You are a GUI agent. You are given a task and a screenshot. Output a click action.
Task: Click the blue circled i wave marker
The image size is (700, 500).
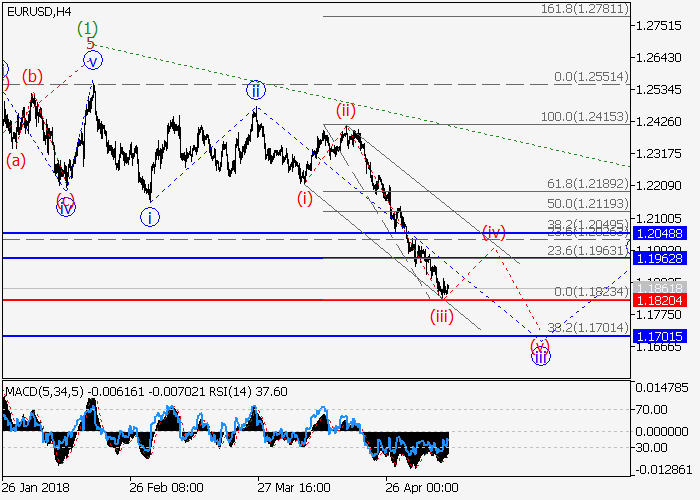tap(148, 216)
